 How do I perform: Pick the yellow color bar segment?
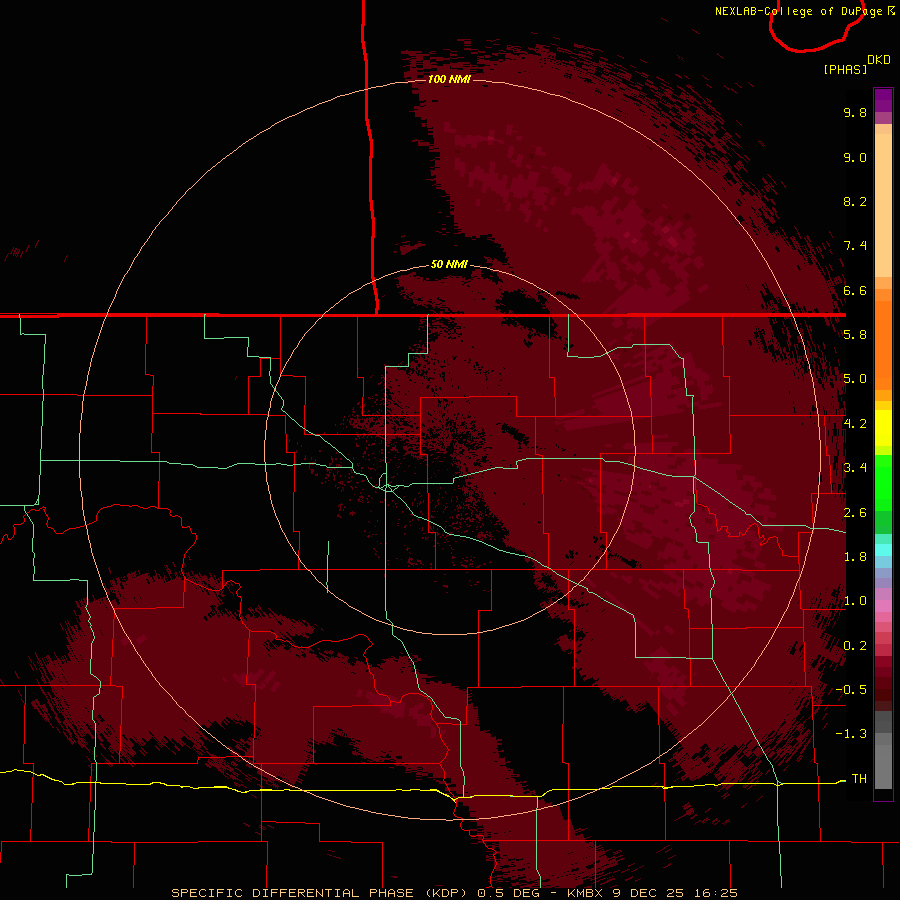pos(883,428)
